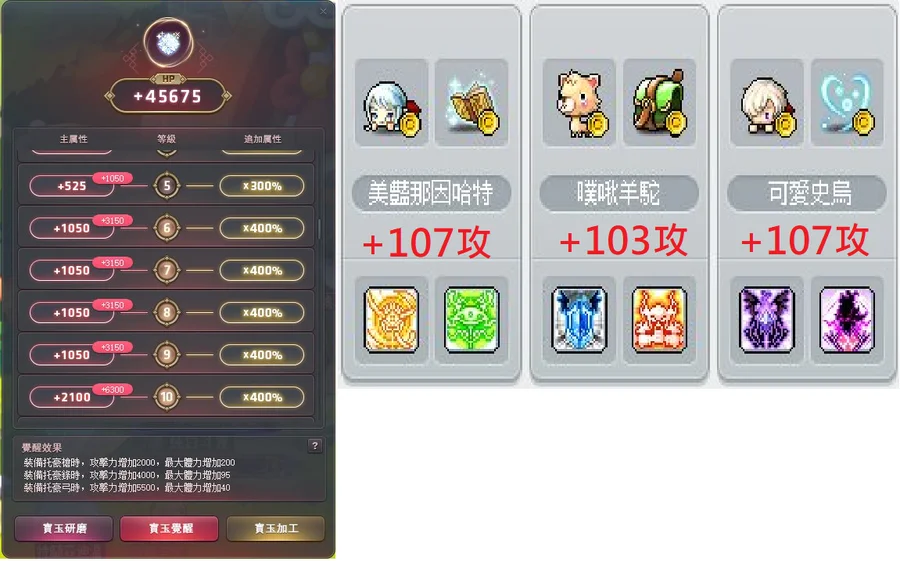Select the golden sun card
The width and height of the screenshot is (900, 561).
pos(391,320)
